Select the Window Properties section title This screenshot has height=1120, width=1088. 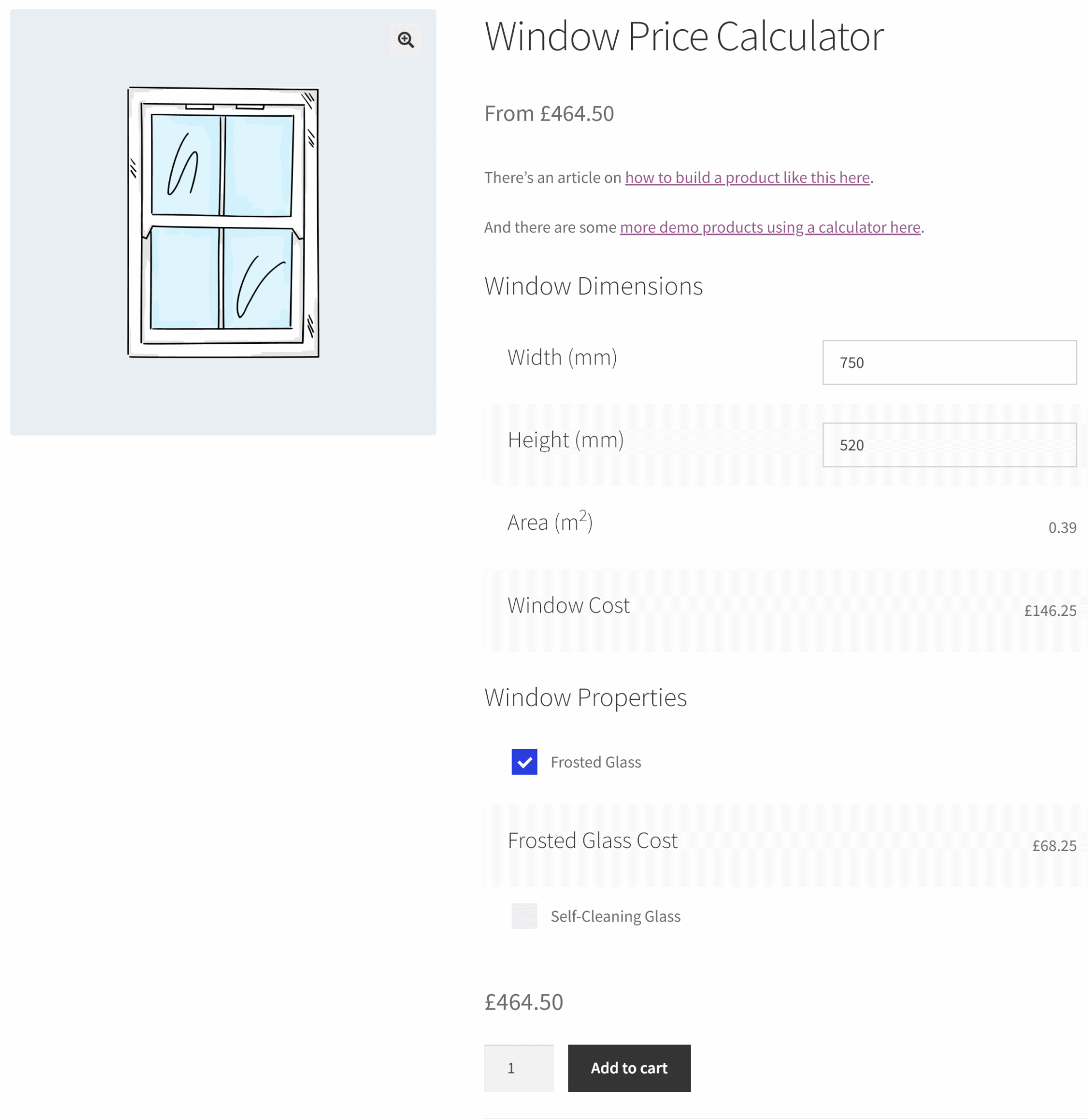585,697
